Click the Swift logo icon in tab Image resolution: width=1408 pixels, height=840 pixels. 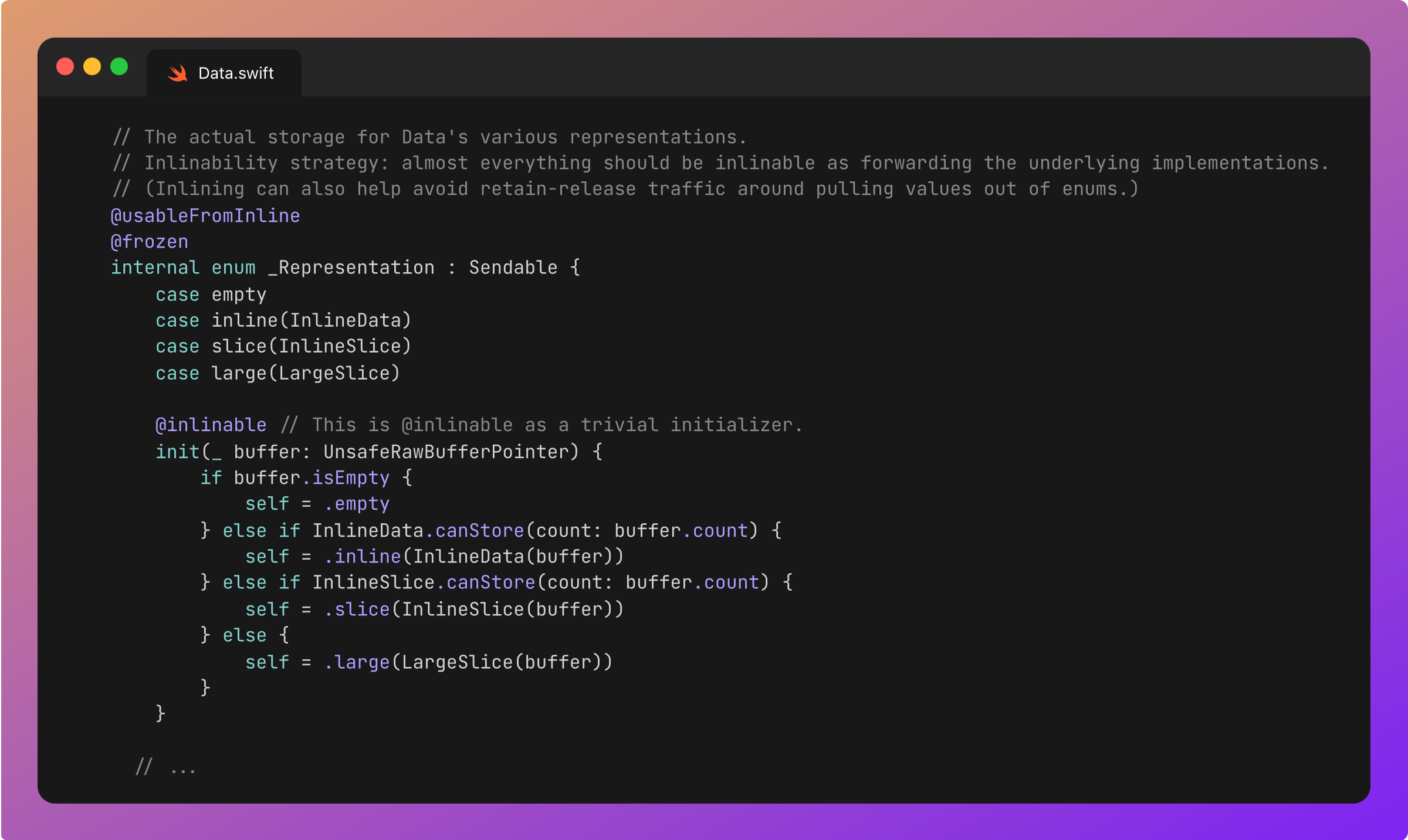[x=177, y=73]
